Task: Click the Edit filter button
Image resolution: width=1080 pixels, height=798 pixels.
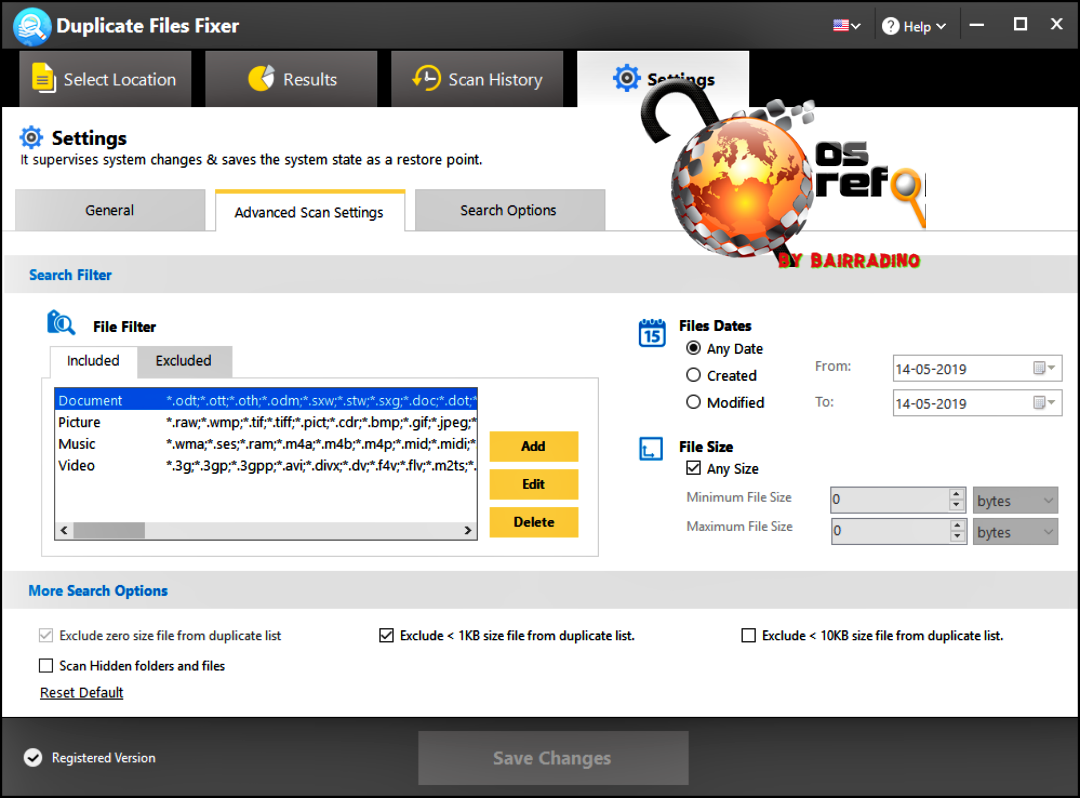Action: (x=534, y=484)
